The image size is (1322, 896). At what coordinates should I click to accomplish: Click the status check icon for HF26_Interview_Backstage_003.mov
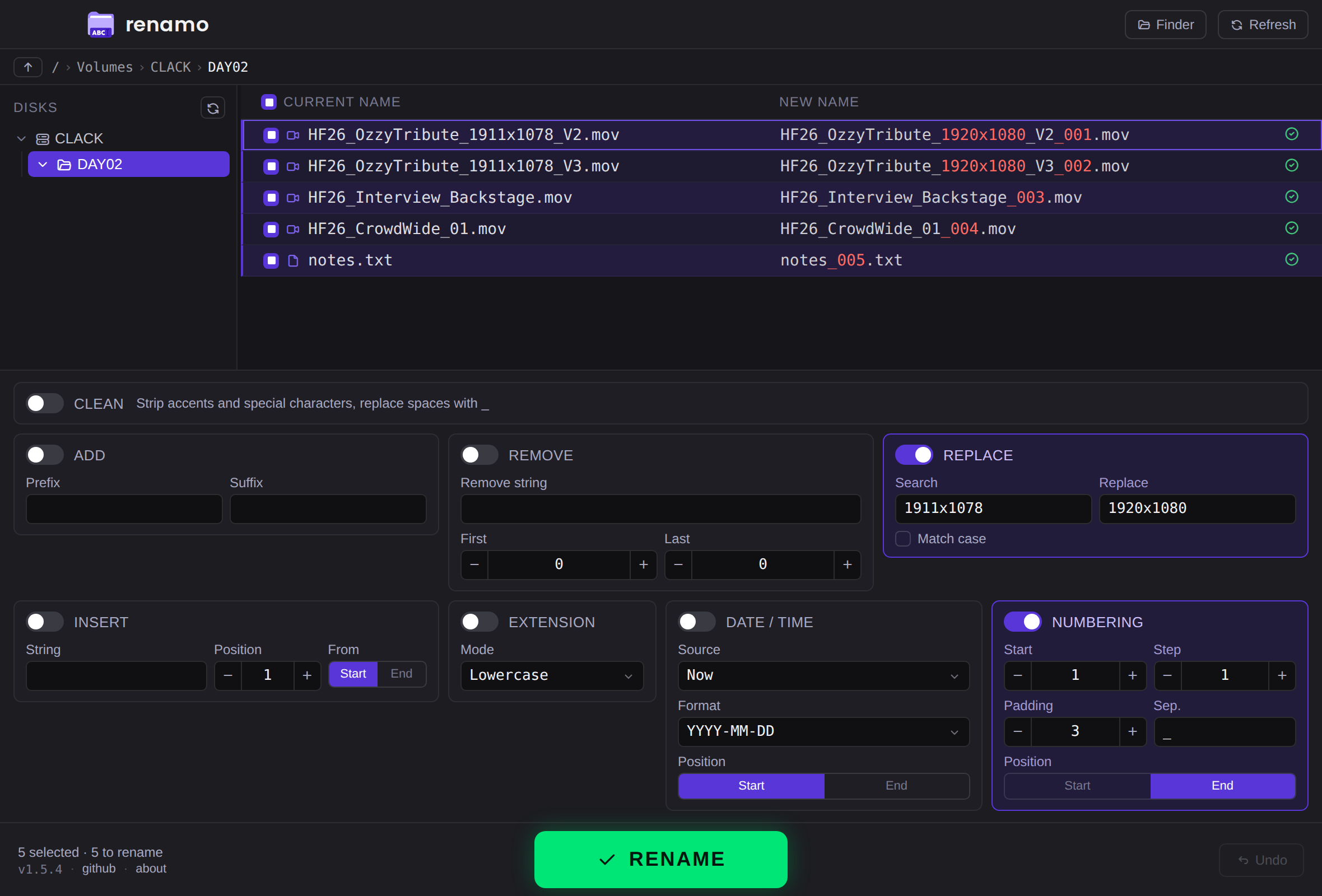pyautogui.click(x=1292, y=197)
